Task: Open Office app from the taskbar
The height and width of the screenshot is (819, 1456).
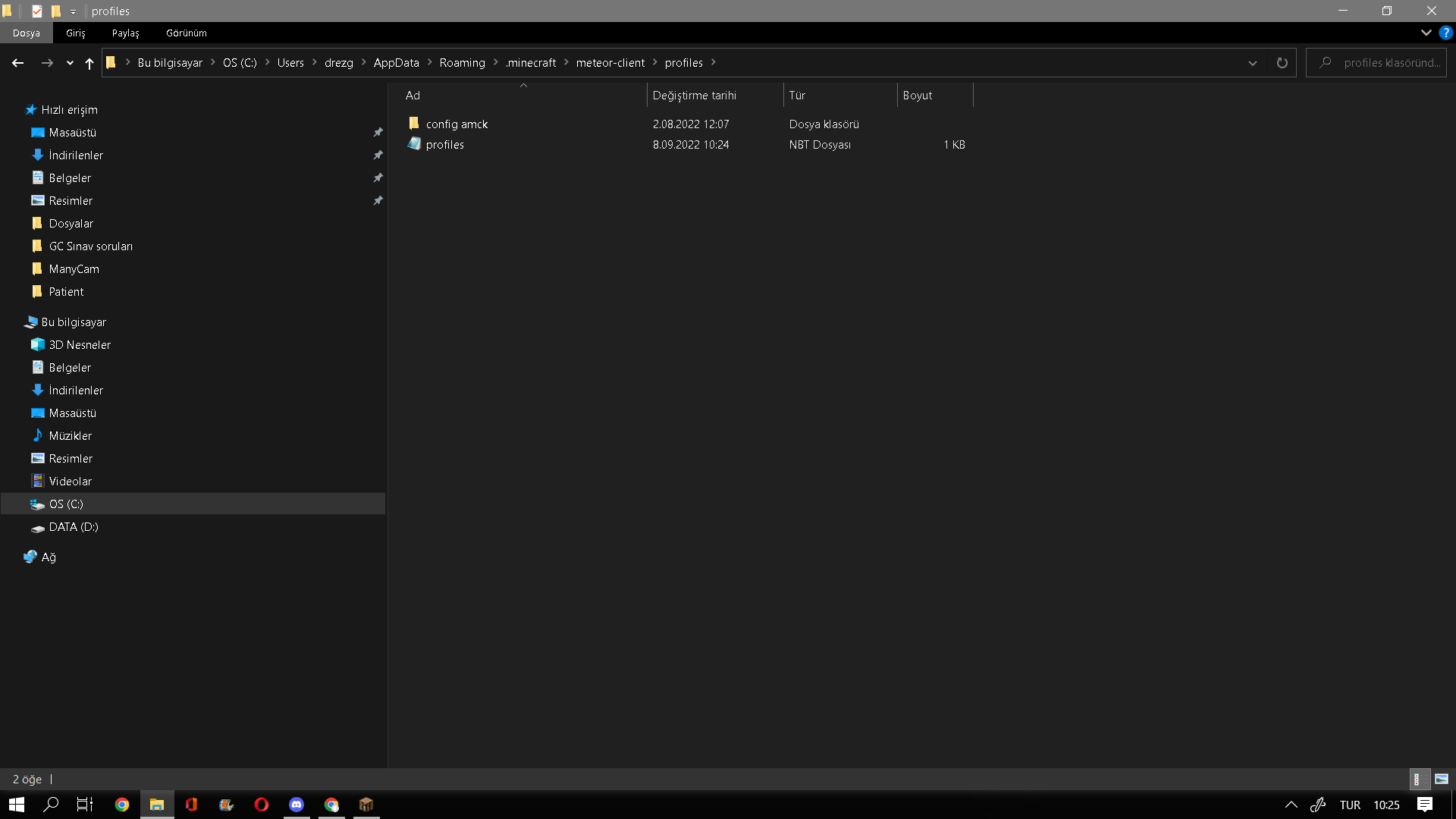Action: coord(191,805)
